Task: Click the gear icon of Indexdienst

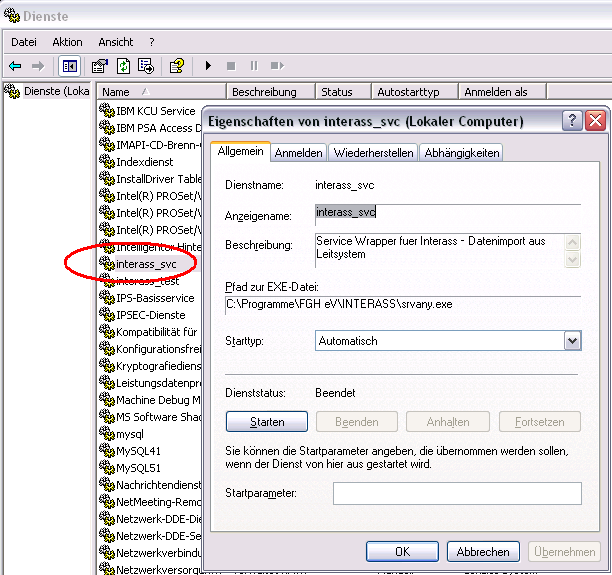Action: click(107, 161)
